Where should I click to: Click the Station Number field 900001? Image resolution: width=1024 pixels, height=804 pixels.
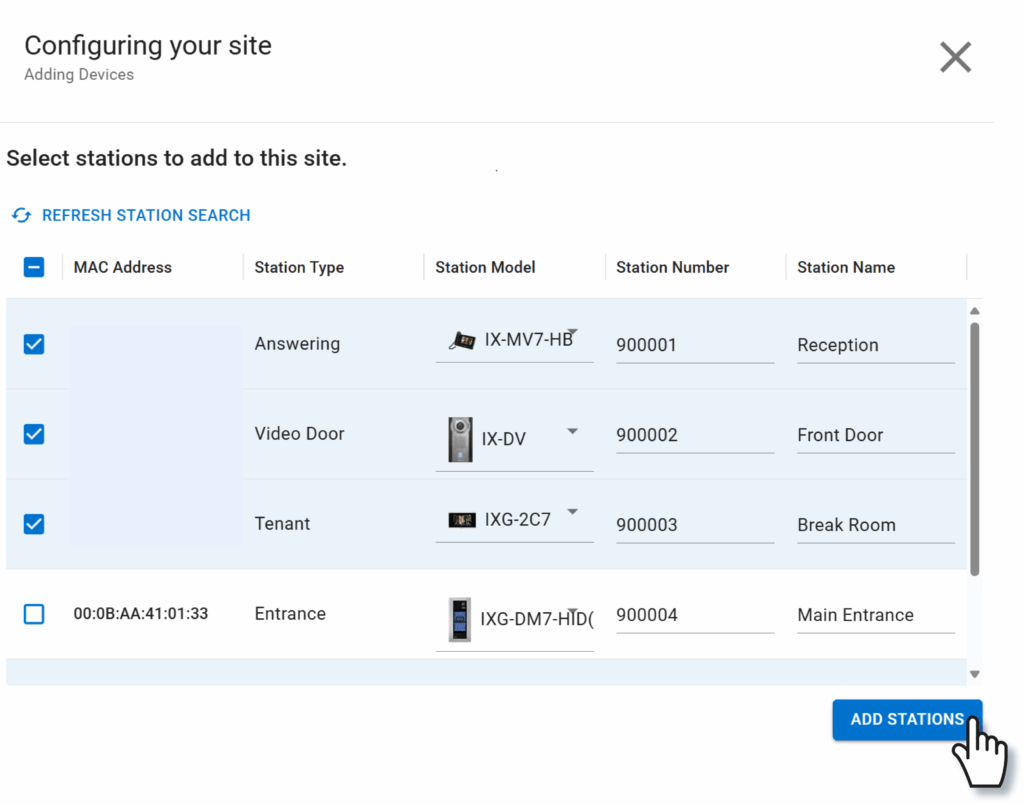[x=694, y=345]
